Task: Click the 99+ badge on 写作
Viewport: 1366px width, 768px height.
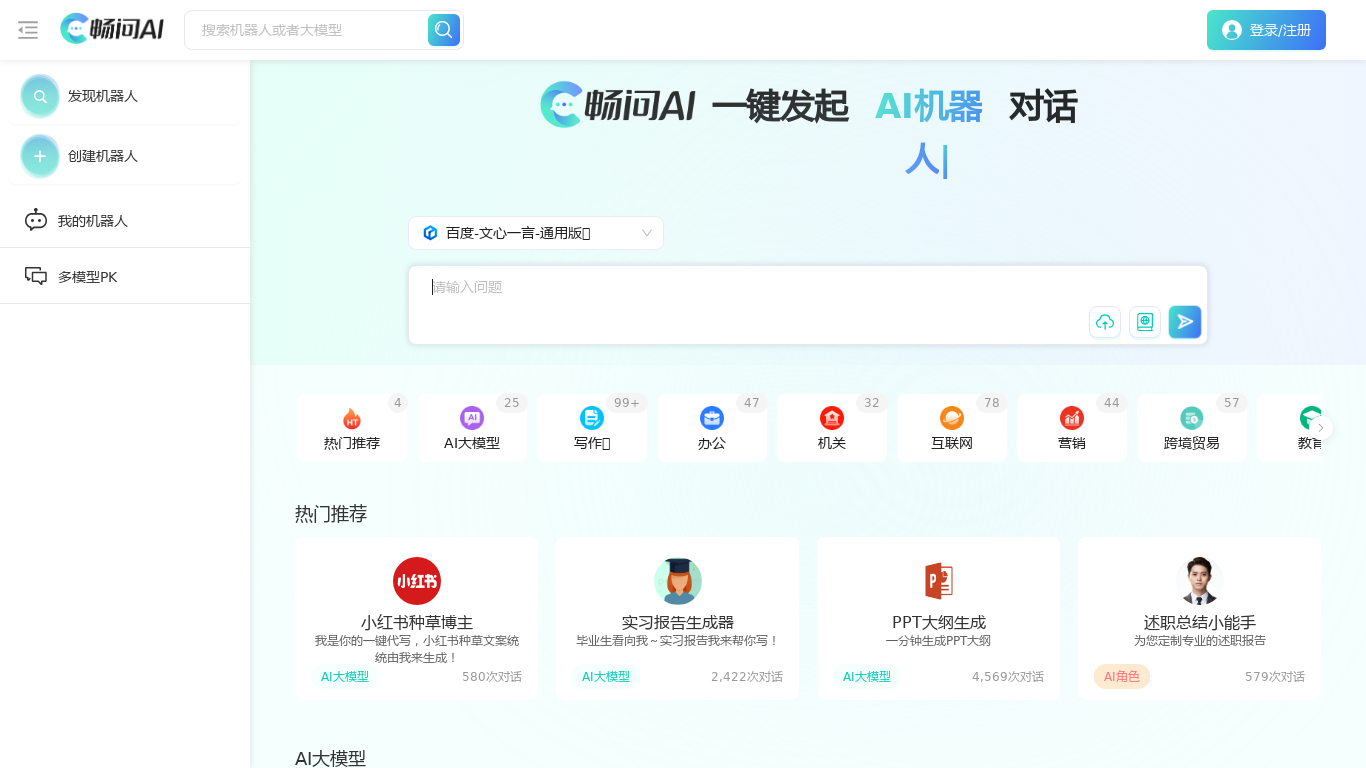Action: 627,403
